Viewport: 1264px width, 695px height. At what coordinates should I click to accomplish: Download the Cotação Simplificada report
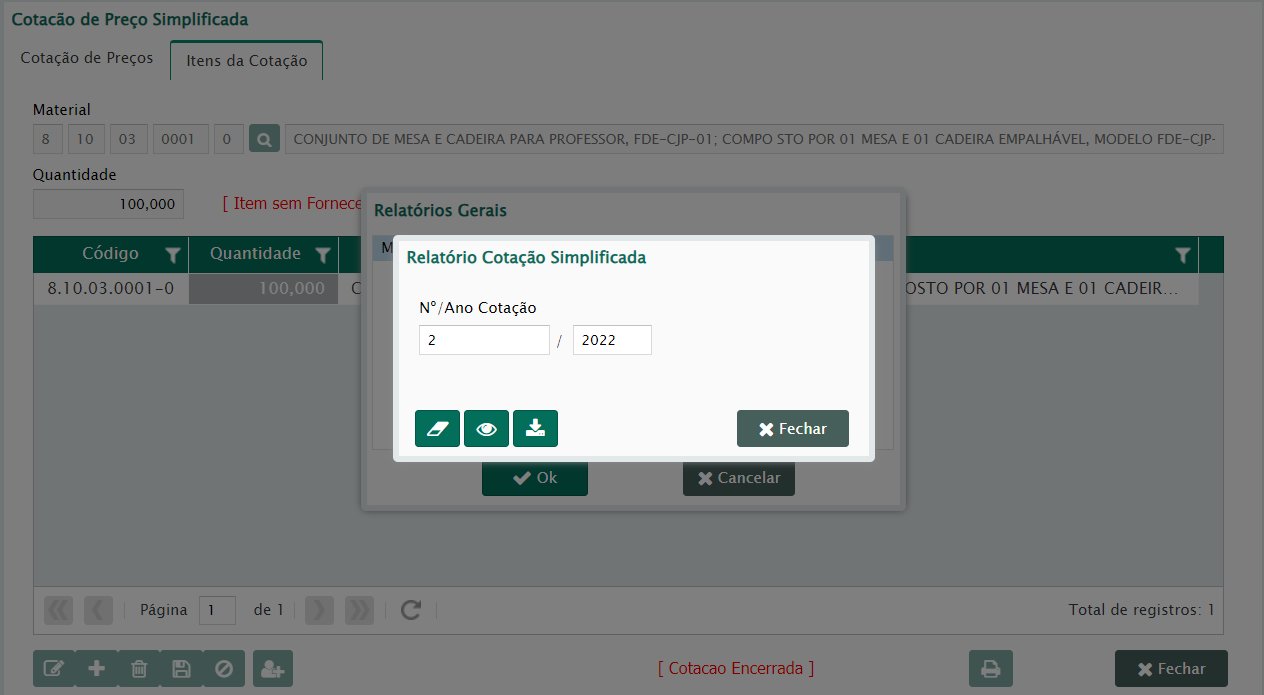tap(535, 429)
